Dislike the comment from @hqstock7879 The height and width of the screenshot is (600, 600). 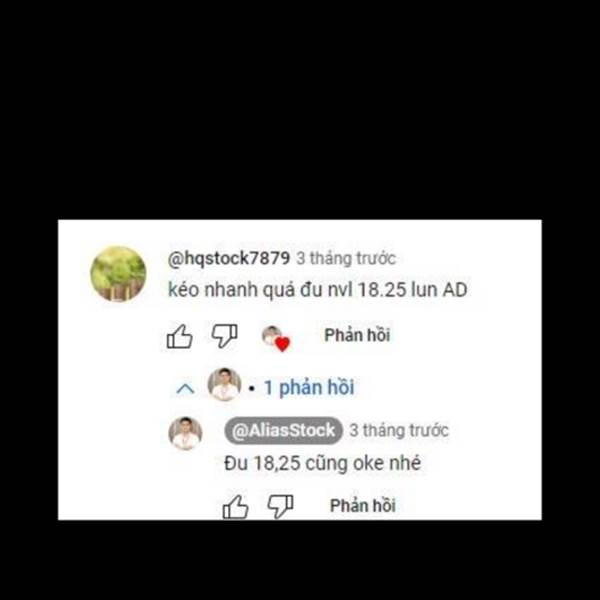(x=225, y=336)
